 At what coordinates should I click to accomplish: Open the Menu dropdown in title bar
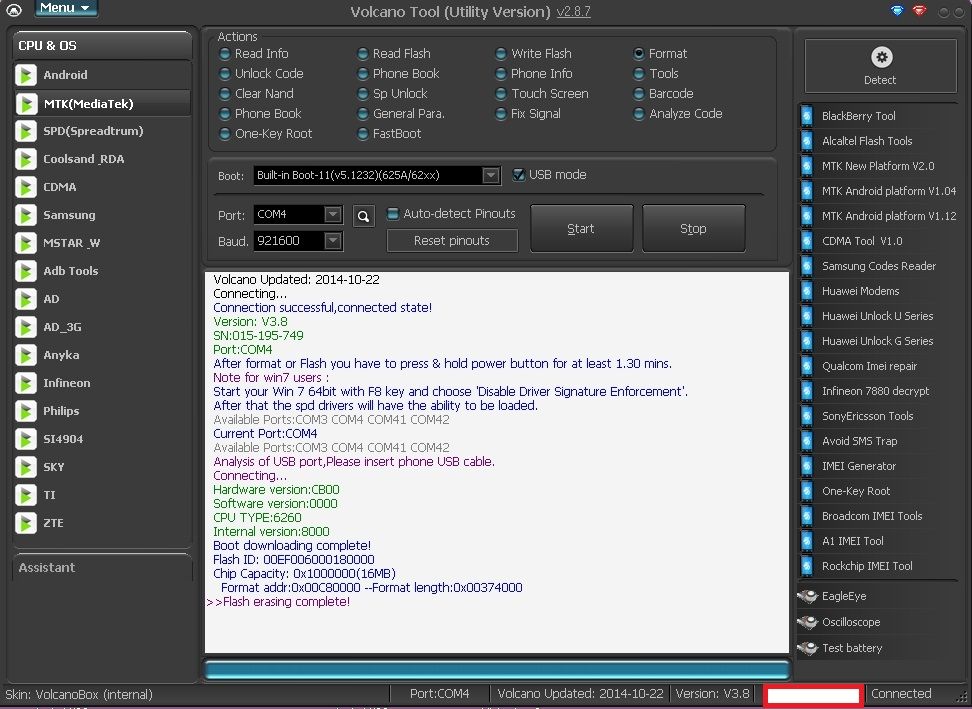66,8
